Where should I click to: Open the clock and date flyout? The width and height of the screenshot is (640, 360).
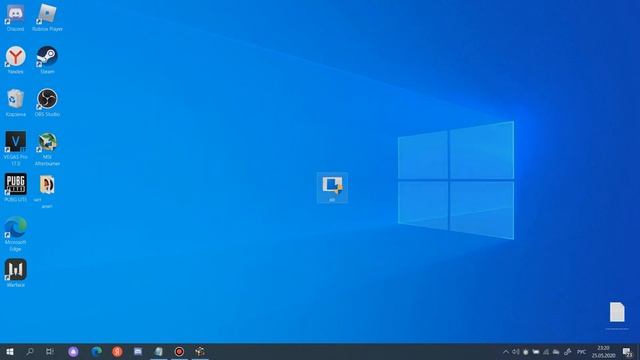coord(603,352)
